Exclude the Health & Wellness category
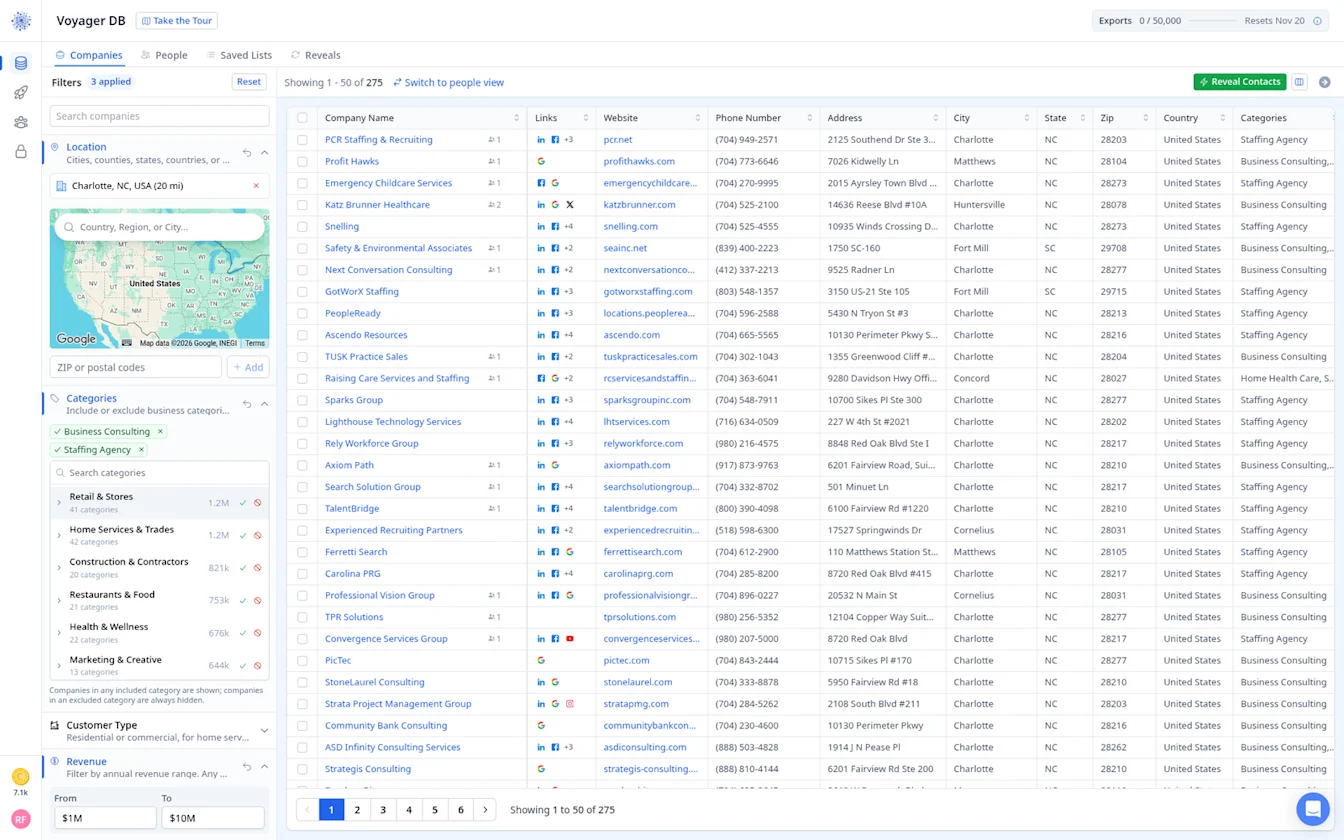This screenshot has height=840, width=1344. pyautogui.click(x=257, y=633)
